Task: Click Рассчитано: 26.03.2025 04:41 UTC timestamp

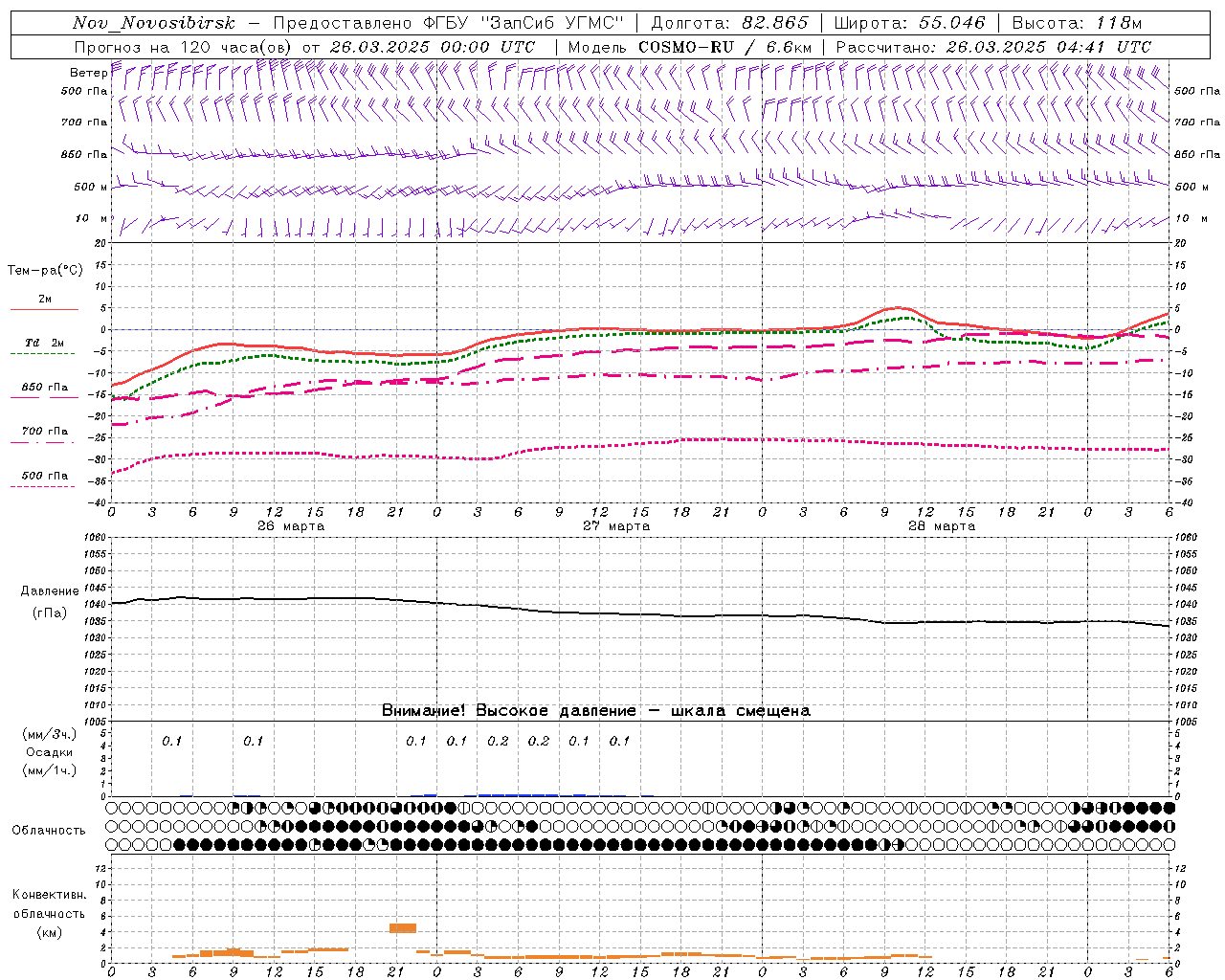Action: point(993,47)
